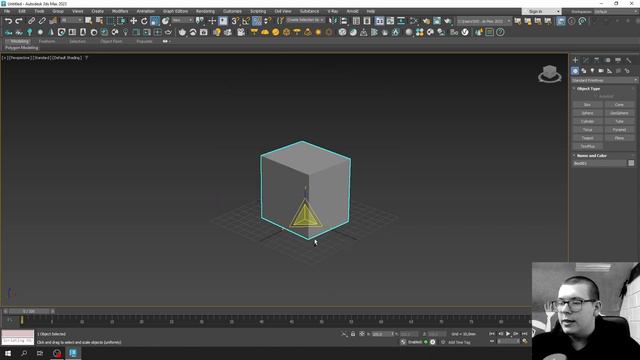Open the Standard Primitives dropdown
This screenshot has height=360, width=640.
(x=604, y=80)
